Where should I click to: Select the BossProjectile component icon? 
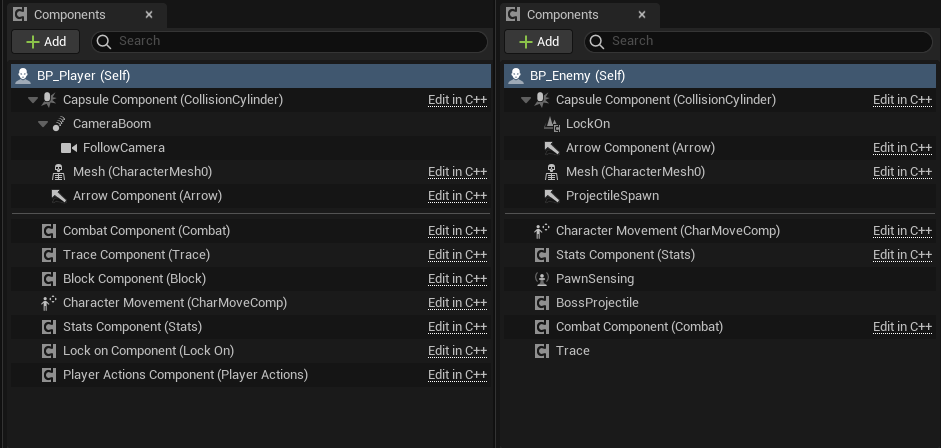(541, 303)
